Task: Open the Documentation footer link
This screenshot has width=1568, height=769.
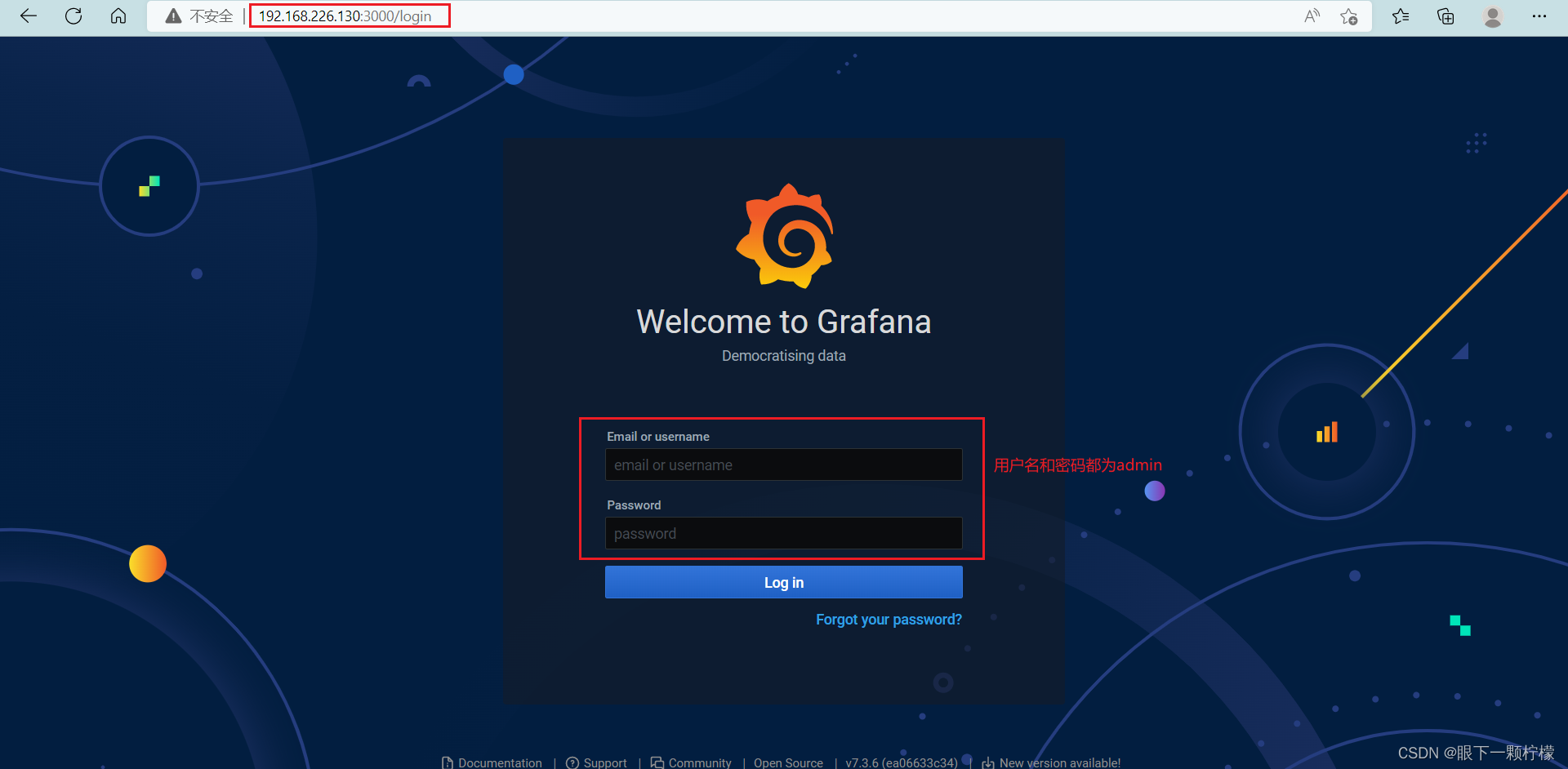Action: [x=500, y=763]
